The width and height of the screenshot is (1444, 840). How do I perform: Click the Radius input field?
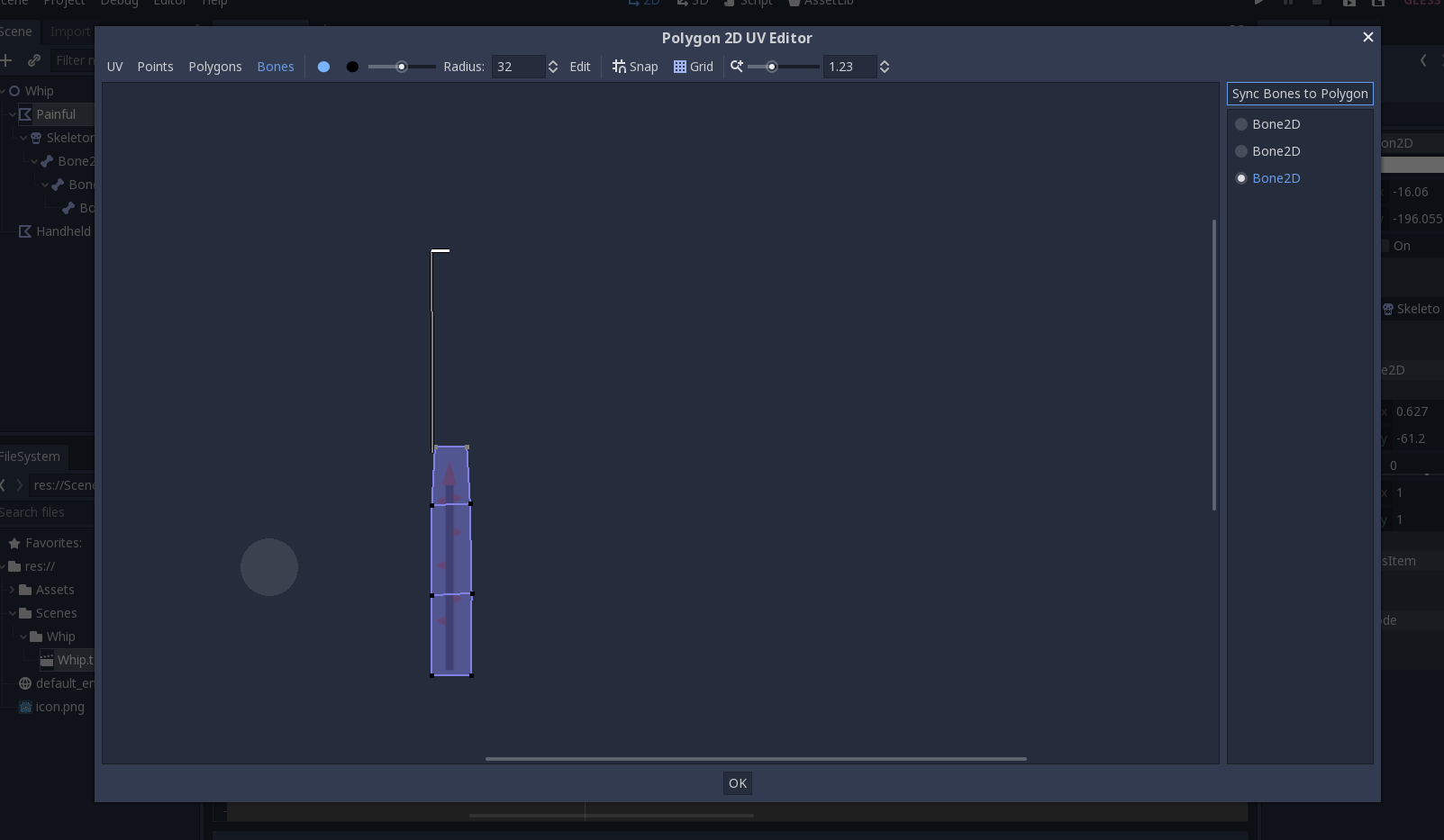click(518, 66)
